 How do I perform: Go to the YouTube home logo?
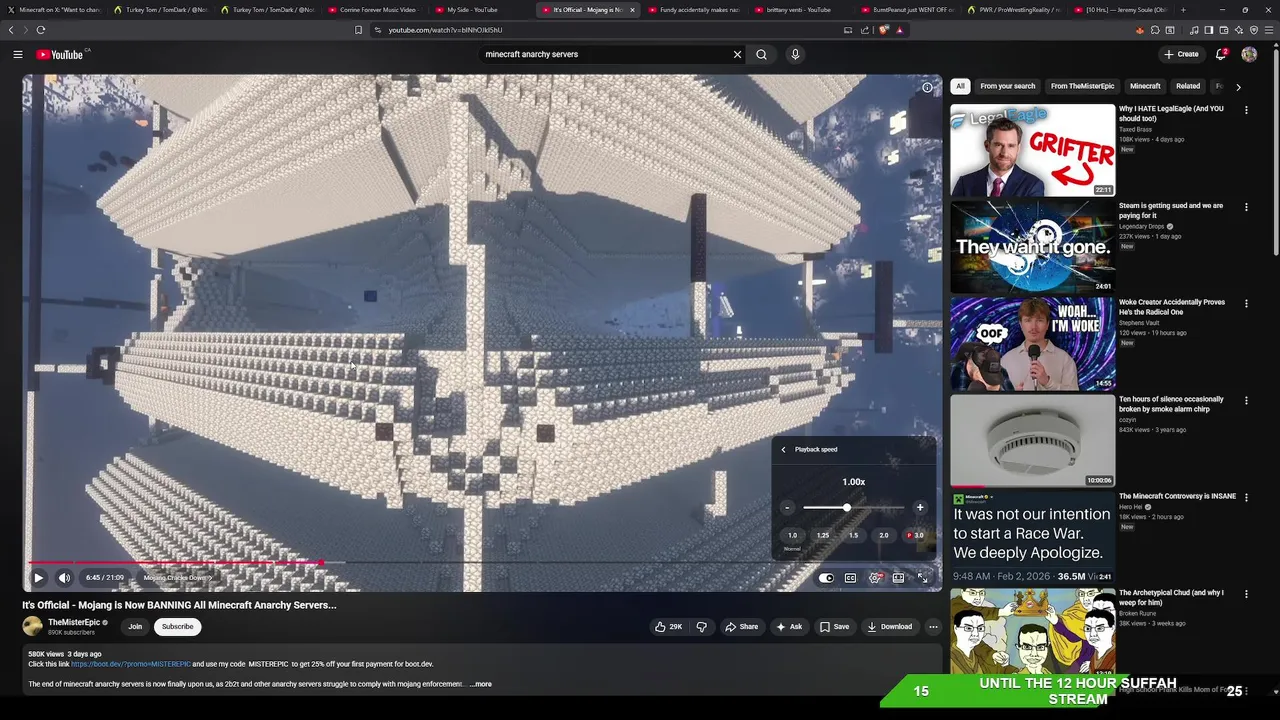(x=60, y=54)
